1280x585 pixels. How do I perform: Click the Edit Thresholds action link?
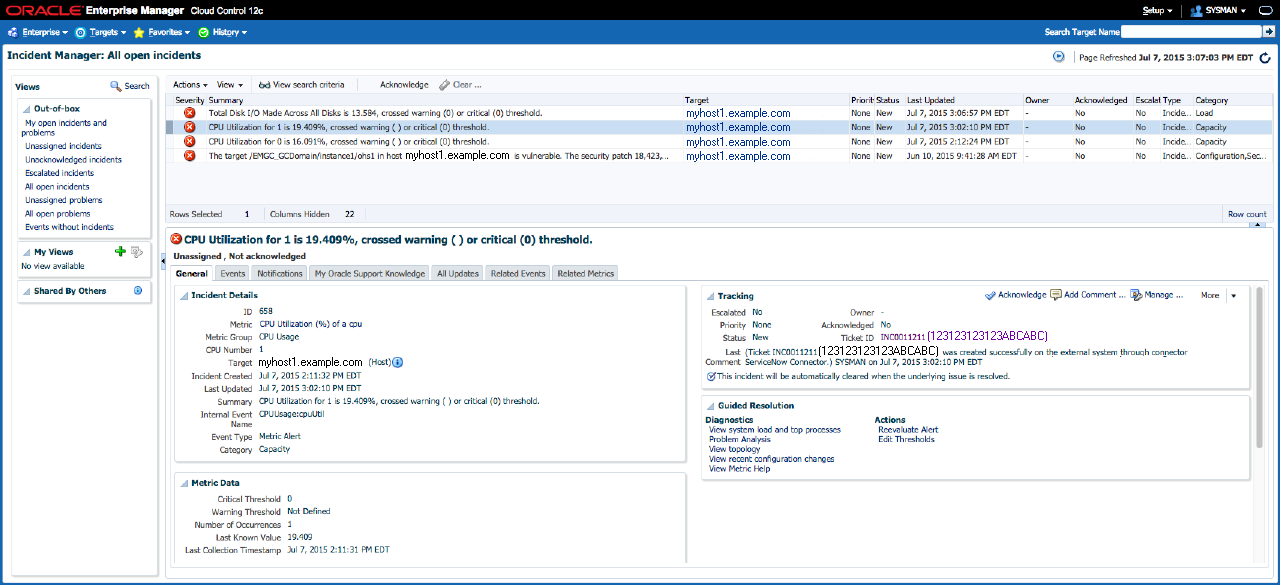(906, 439)
